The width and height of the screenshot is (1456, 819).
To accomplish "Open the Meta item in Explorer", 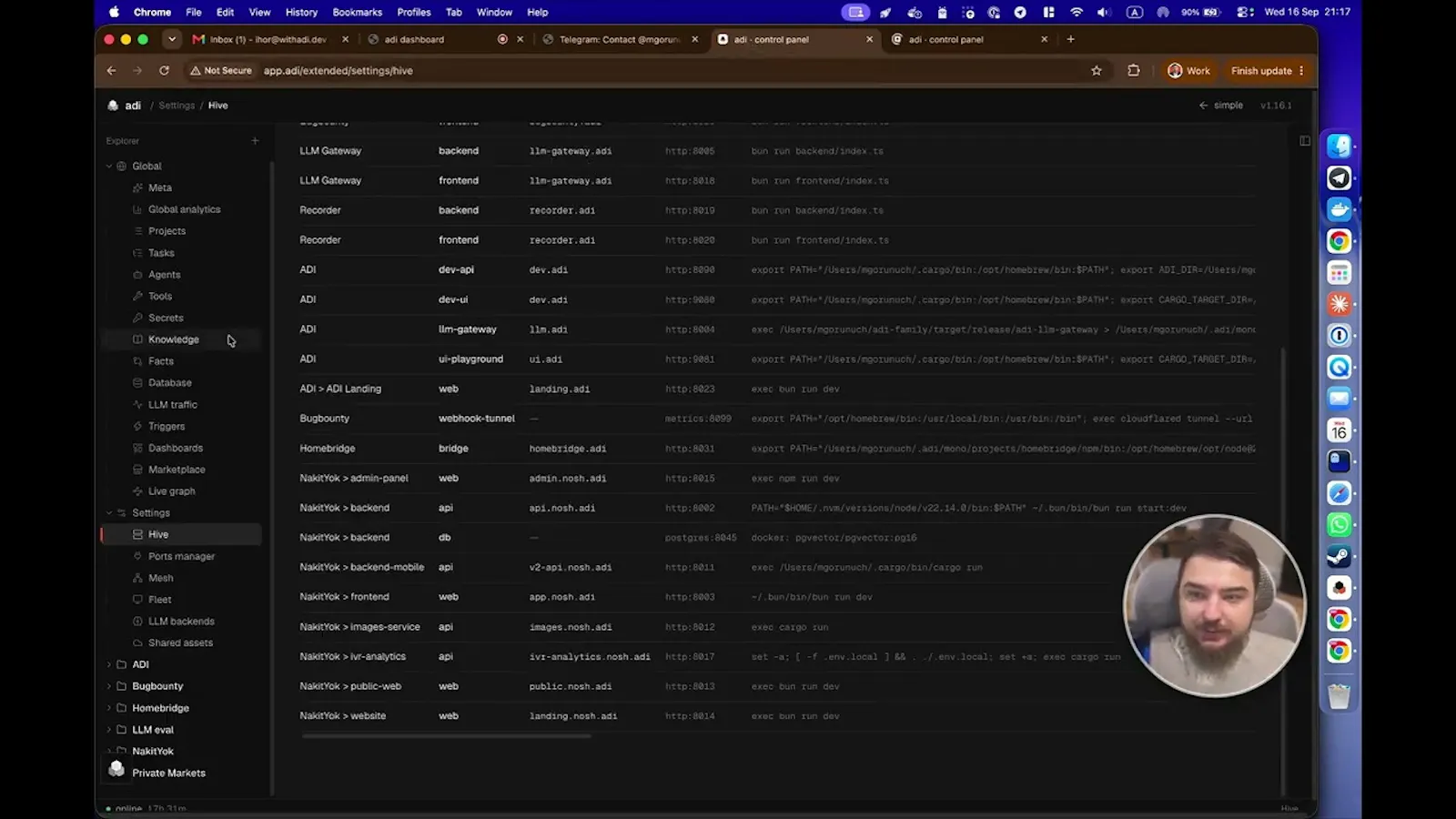I will point(160,187).
